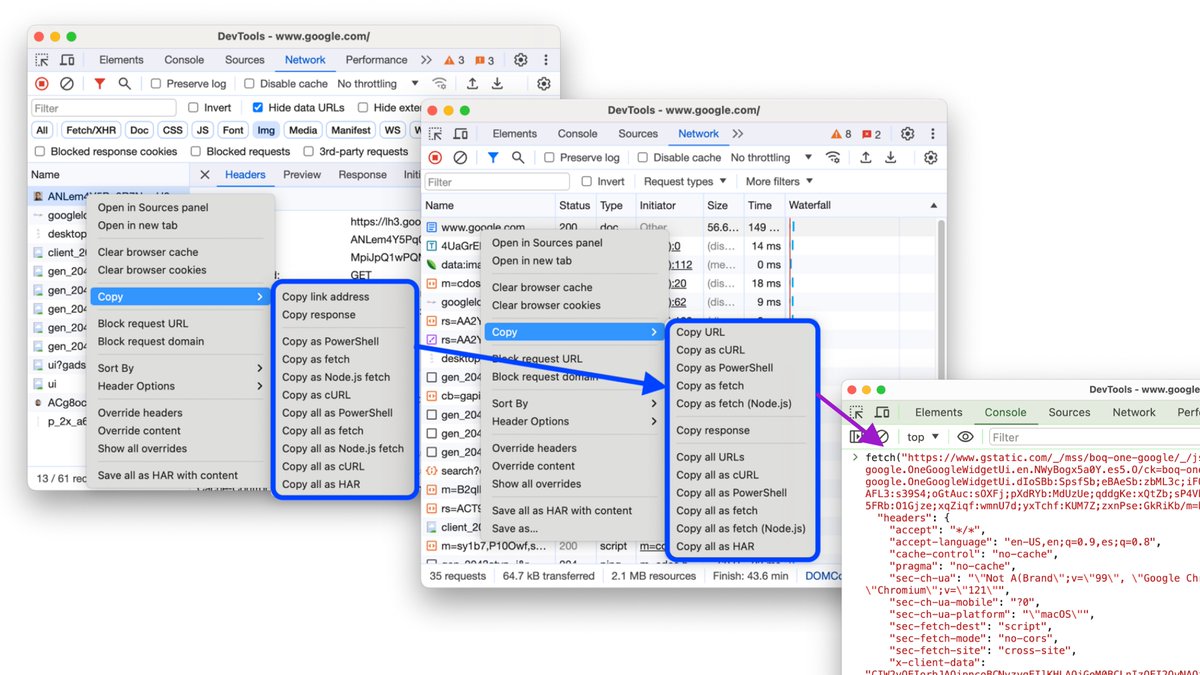Open the kebab menu in left DevTools window

pyautogui.click(x=546, y=60)
